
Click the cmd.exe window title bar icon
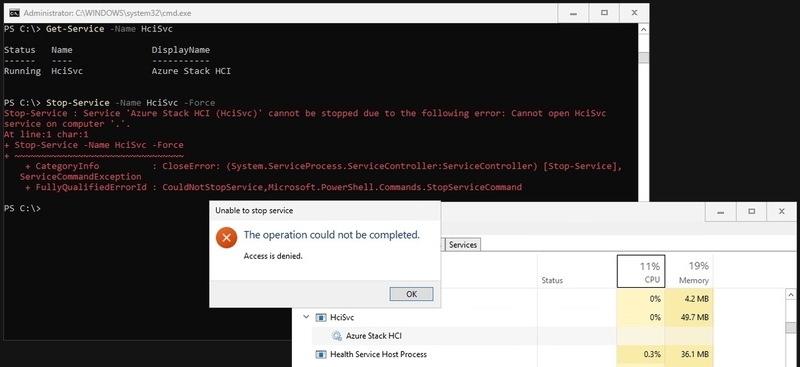coord(14,13)
